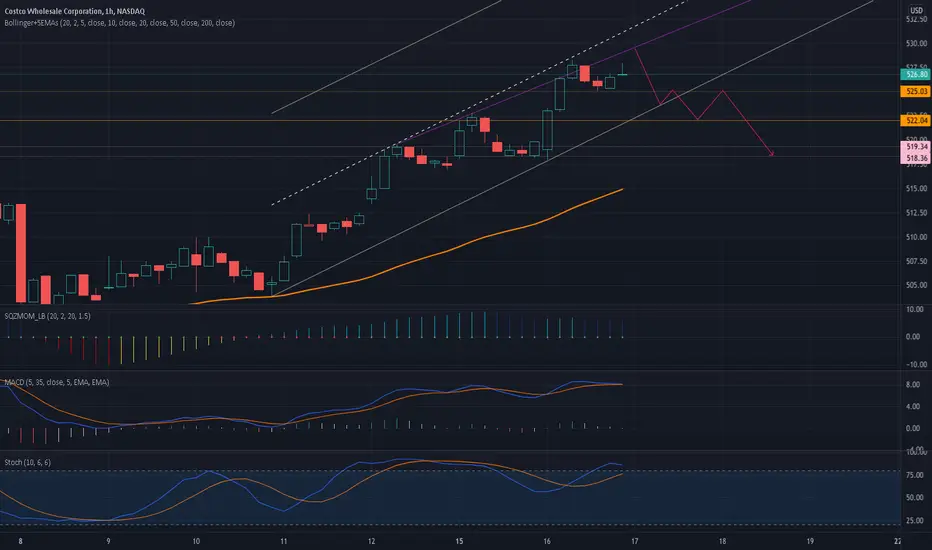The height and width of the screenshot is (550, 932).
Task: Click the 50.00 value on Stoch scale
Action: [x=915, y=498]
